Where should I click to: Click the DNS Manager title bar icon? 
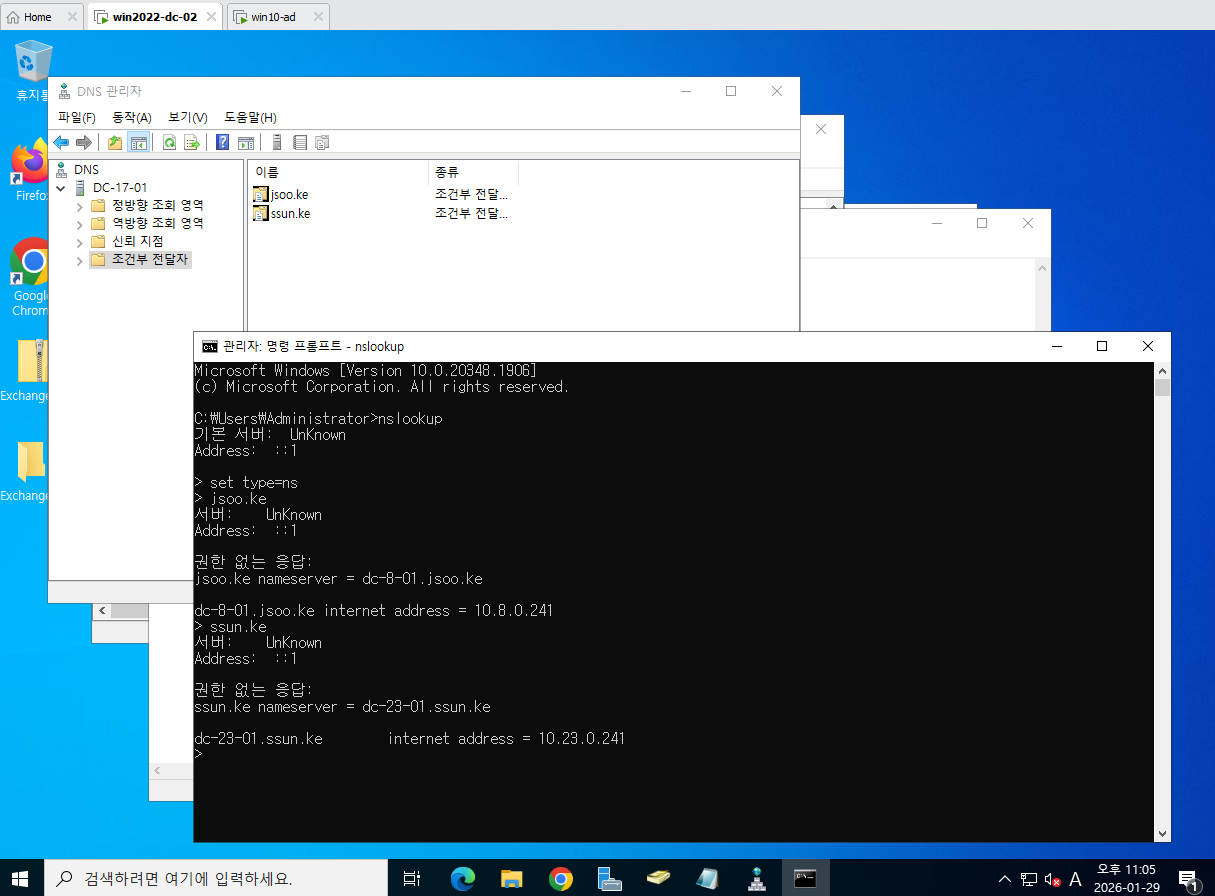coord(65,91)
